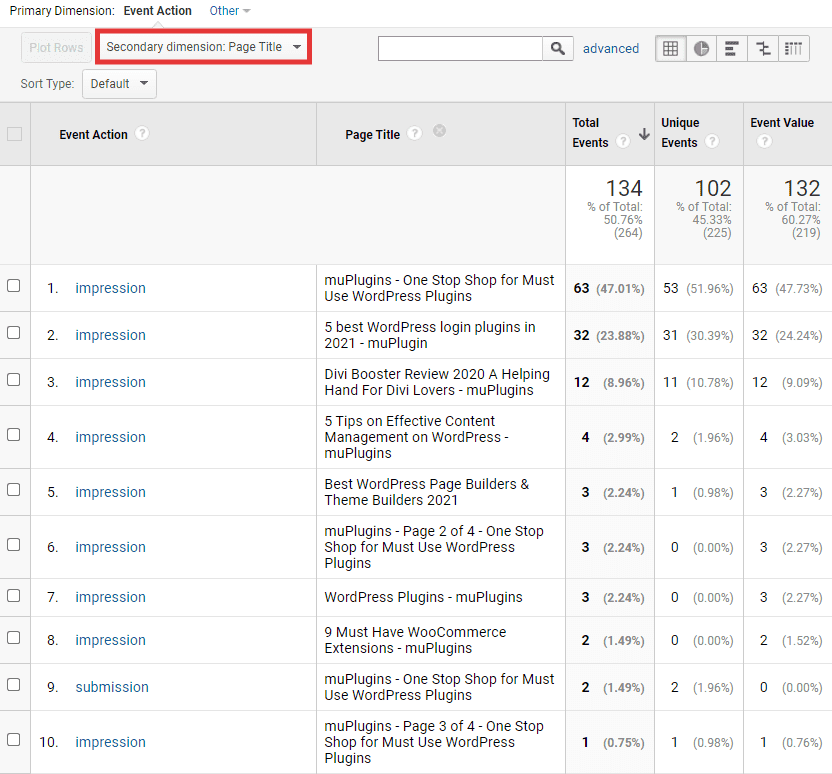This screenshot has height=774, width=832.
Task: Click the 132 Event Value summary value
Action: pyautogui.click(x=802, y=188)
